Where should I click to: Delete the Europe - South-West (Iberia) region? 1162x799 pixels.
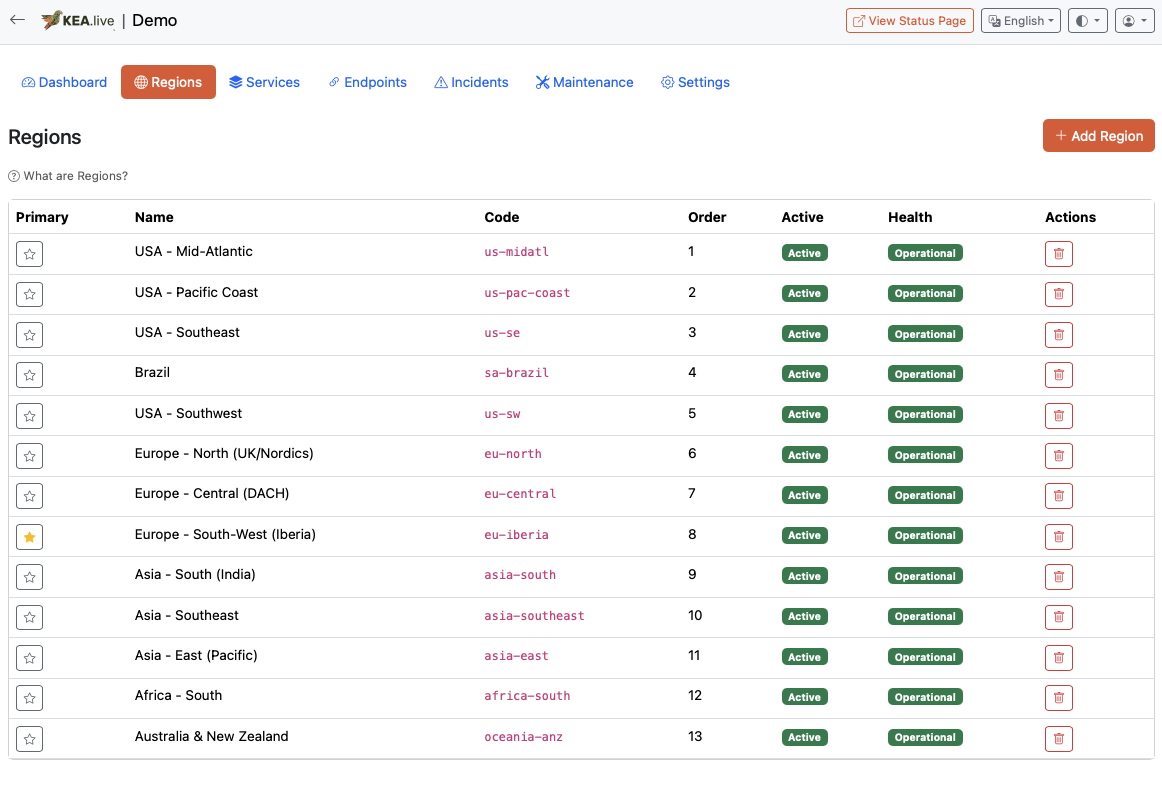click(x=1058, y=537)
